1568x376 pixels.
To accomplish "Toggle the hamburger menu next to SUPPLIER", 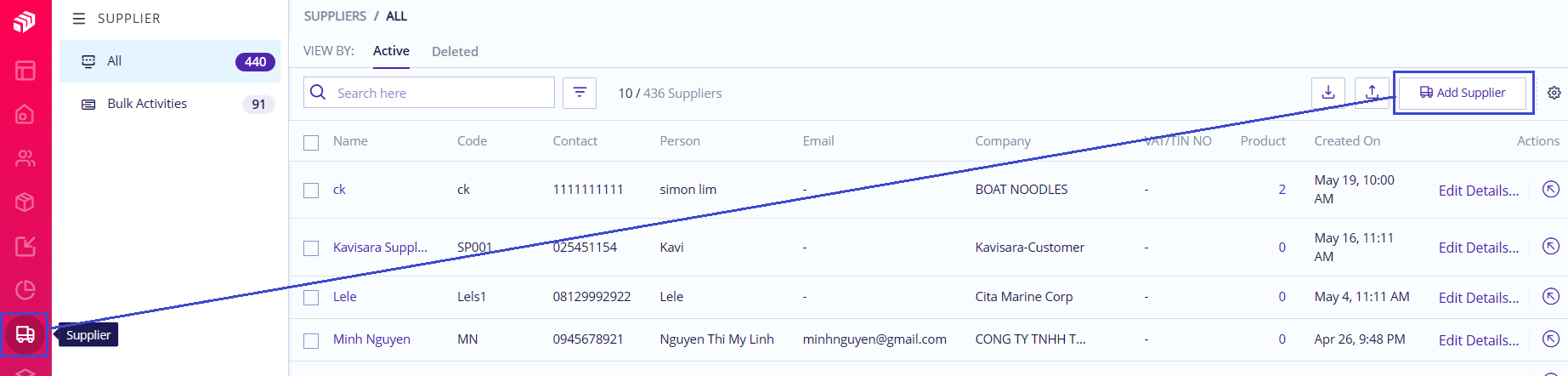I will click(79, 18).
